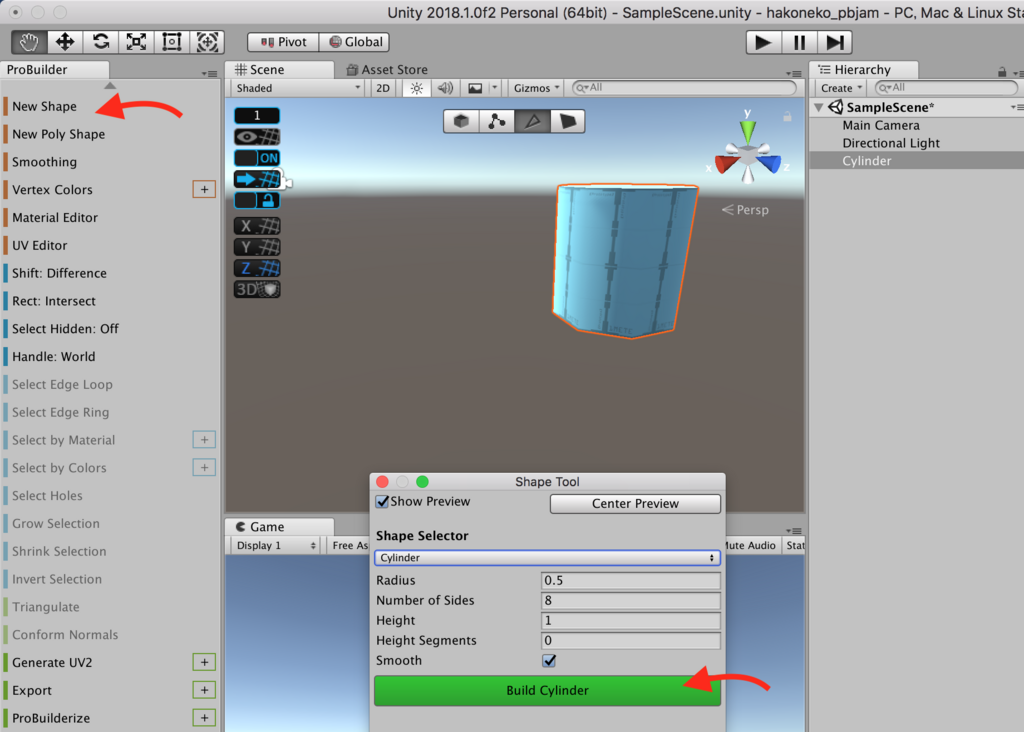Open the Material Editor
Viewport: 1024px width, 732px height.
coord(55,217)
